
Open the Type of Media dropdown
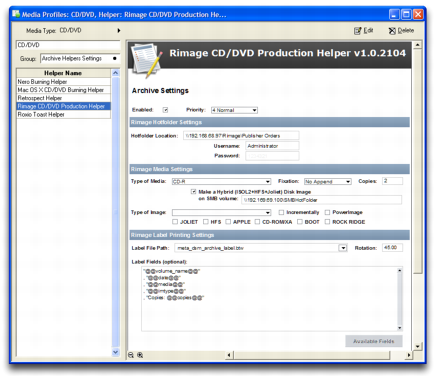(x=221, y=182)
